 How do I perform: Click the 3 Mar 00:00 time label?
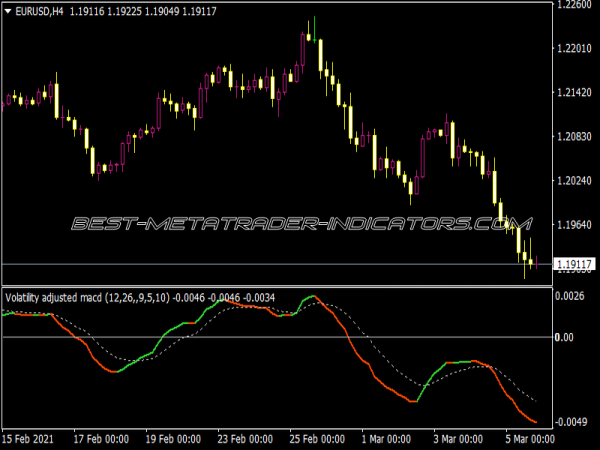coord(458,439)
